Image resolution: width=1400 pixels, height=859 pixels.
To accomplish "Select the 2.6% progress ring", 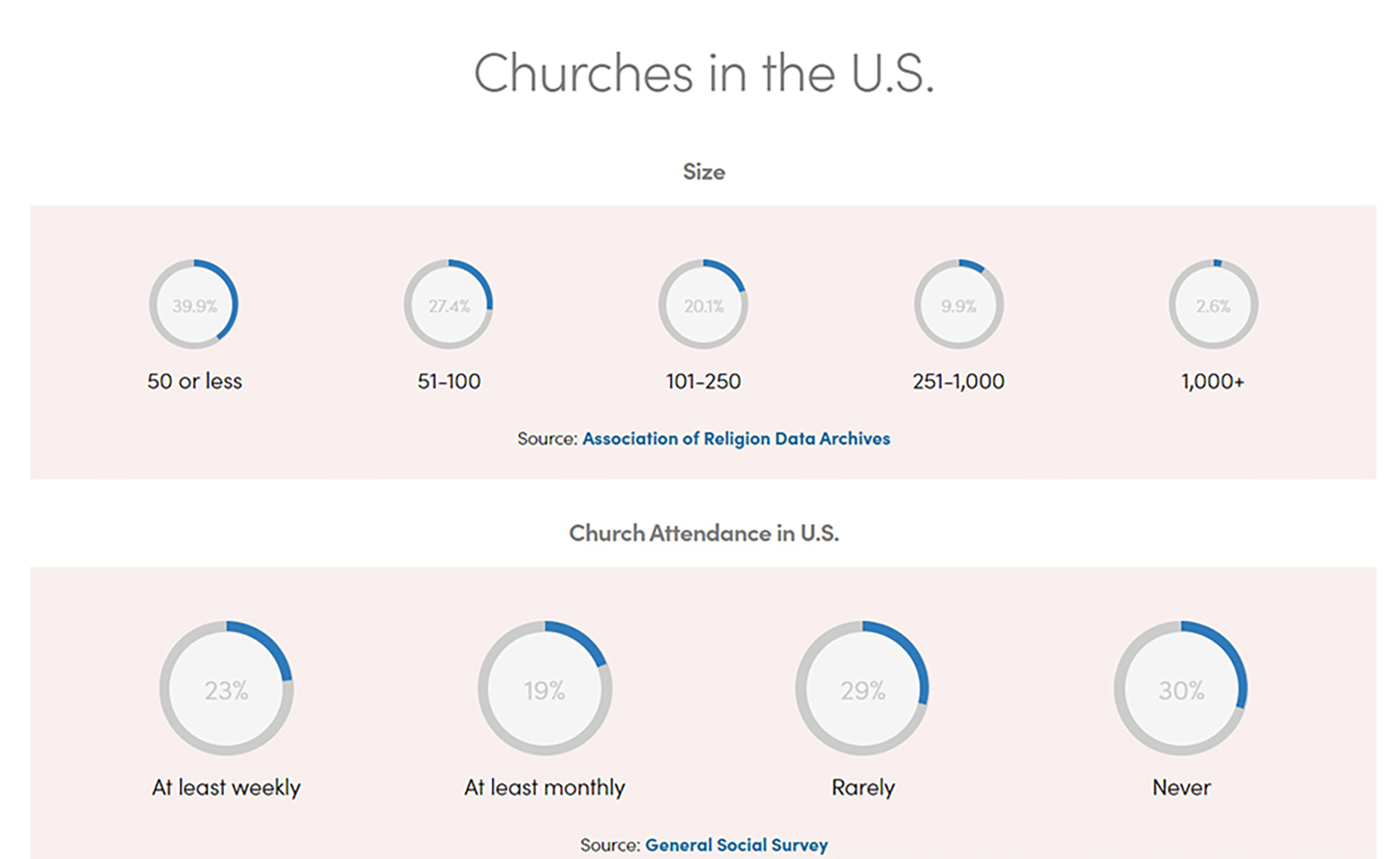I will (x=1213, y=304).
